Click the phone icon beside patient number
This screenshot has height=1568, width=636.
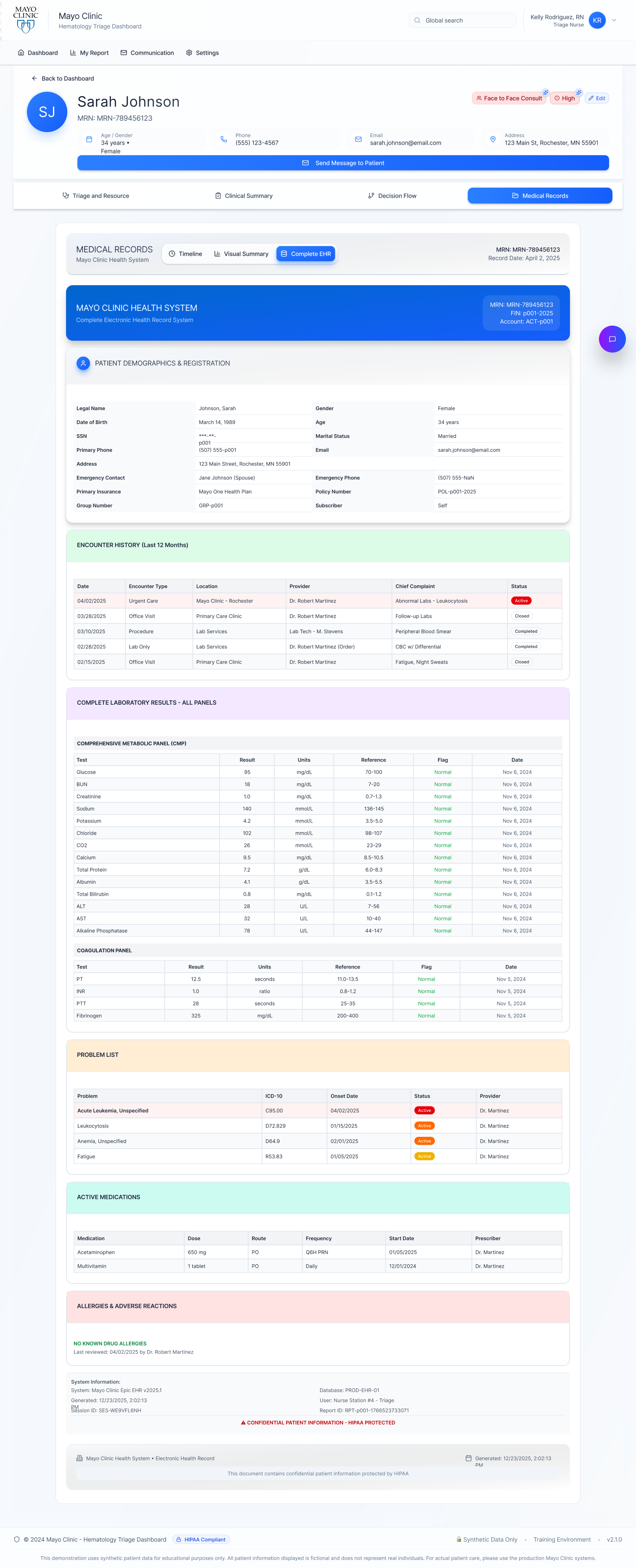point(223,139)
